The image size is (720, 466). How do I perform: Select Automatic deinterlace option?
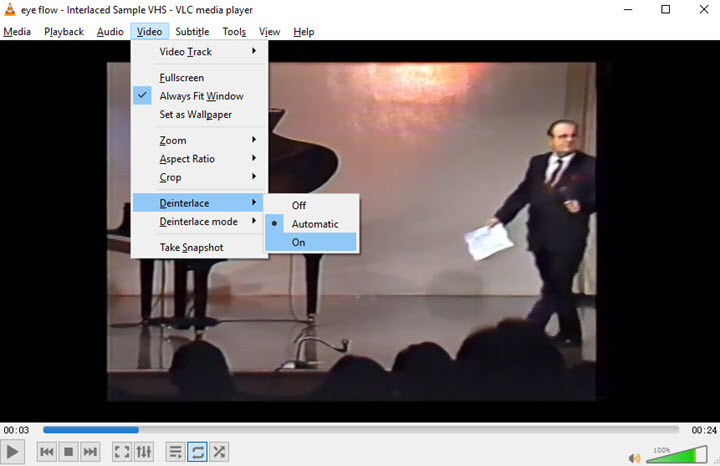(x=311, y=224)
